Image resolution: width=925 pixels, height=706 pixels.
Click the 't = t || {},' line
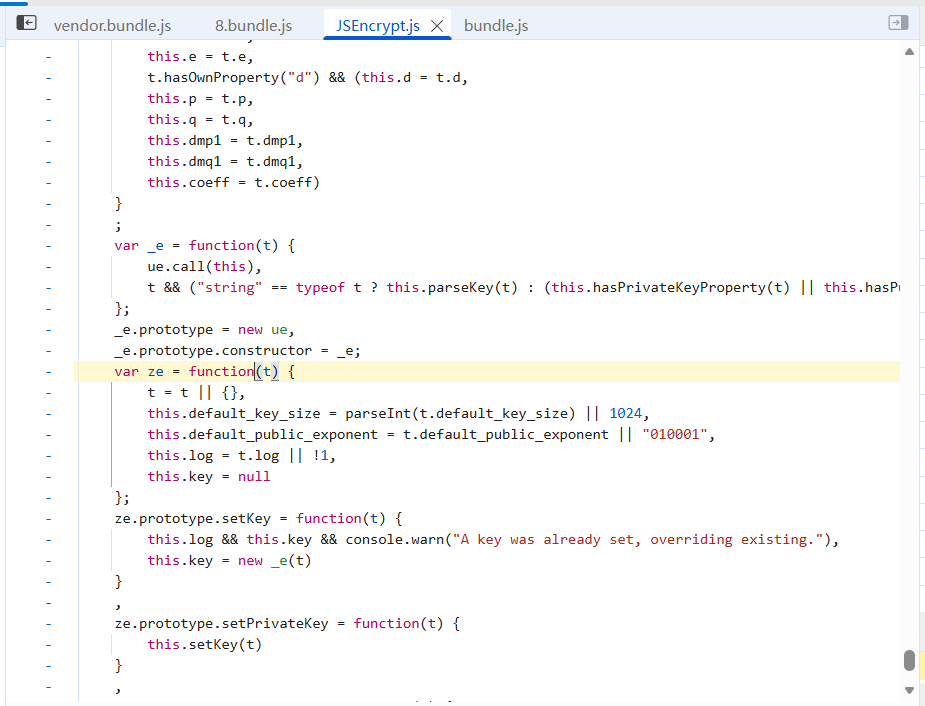(x=196, y=393)
